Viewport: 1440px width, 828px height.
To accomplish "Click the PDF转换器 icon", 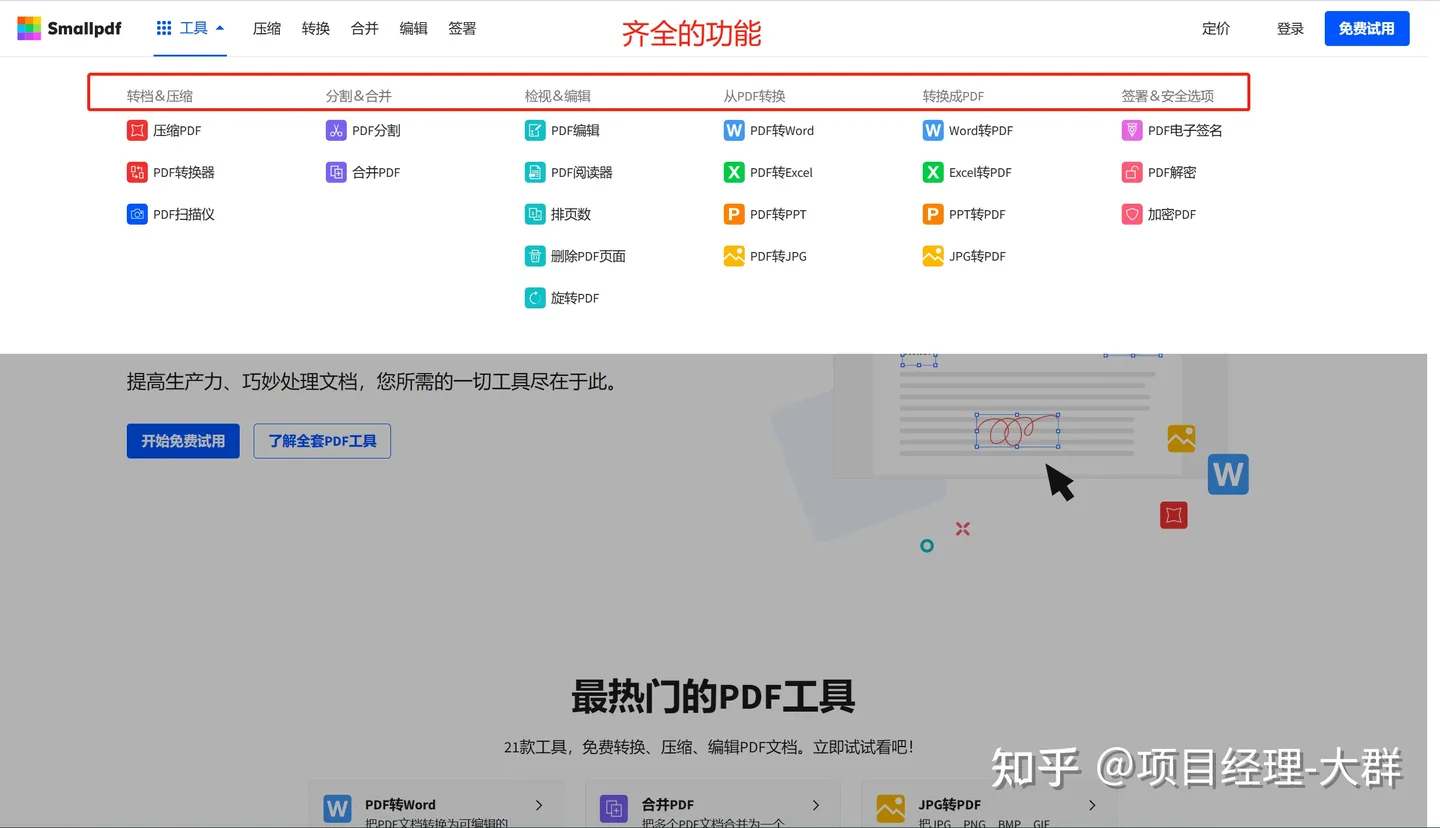I will (x=137, y=172).
